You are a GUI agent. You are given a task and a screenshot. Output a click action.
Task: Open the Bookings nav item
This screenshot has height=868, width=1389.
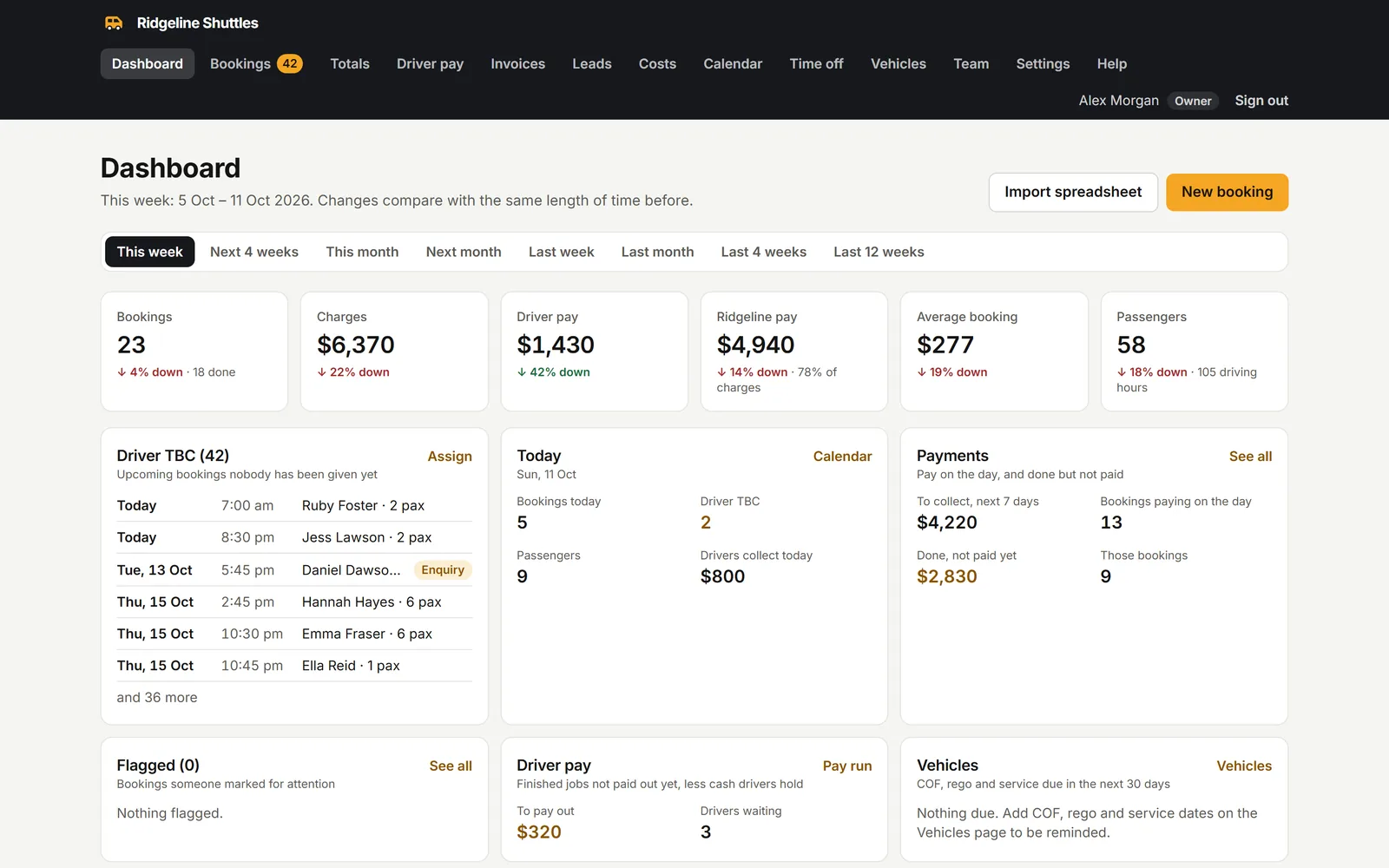tap(256, 64)
